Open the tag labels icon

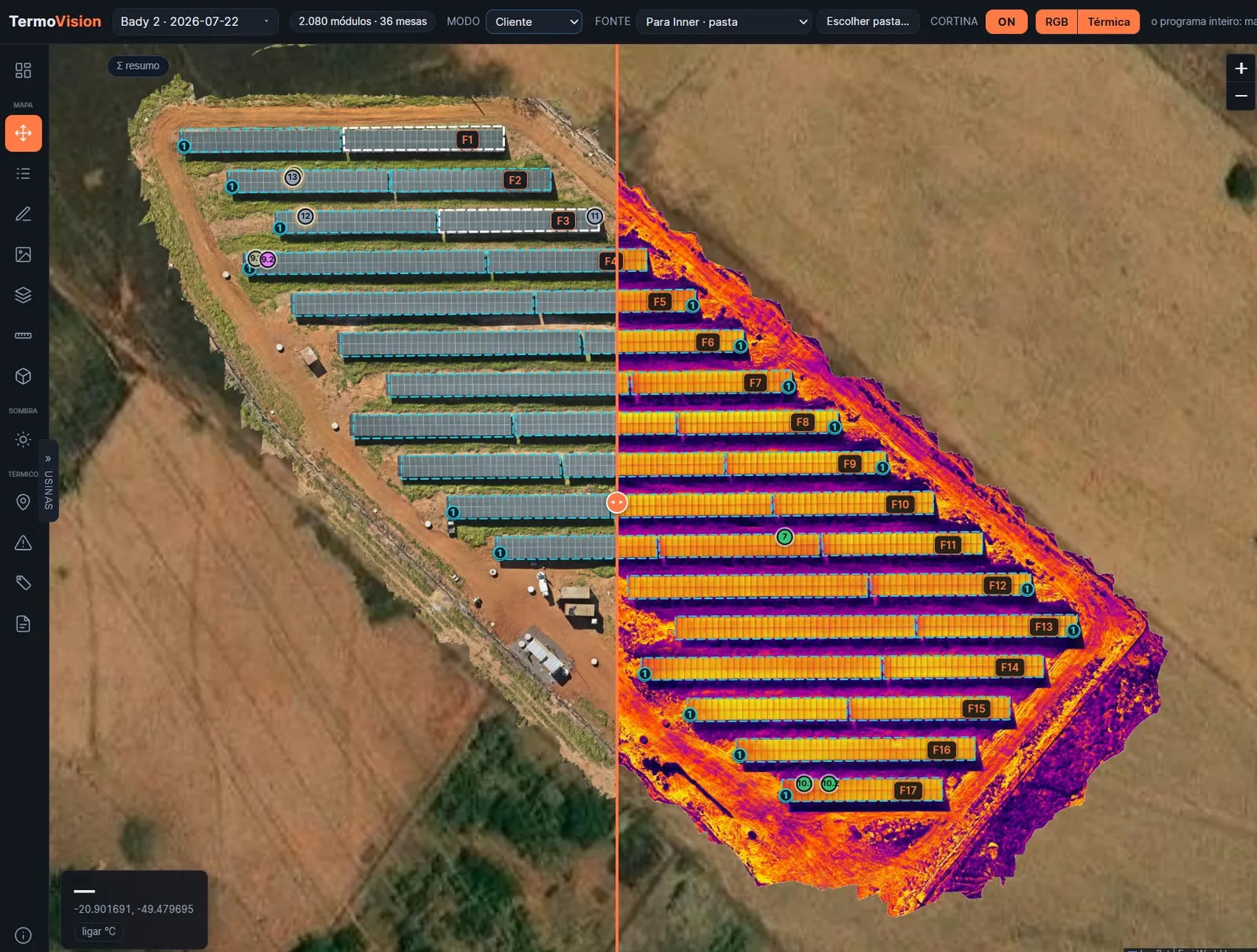point(23,583)
